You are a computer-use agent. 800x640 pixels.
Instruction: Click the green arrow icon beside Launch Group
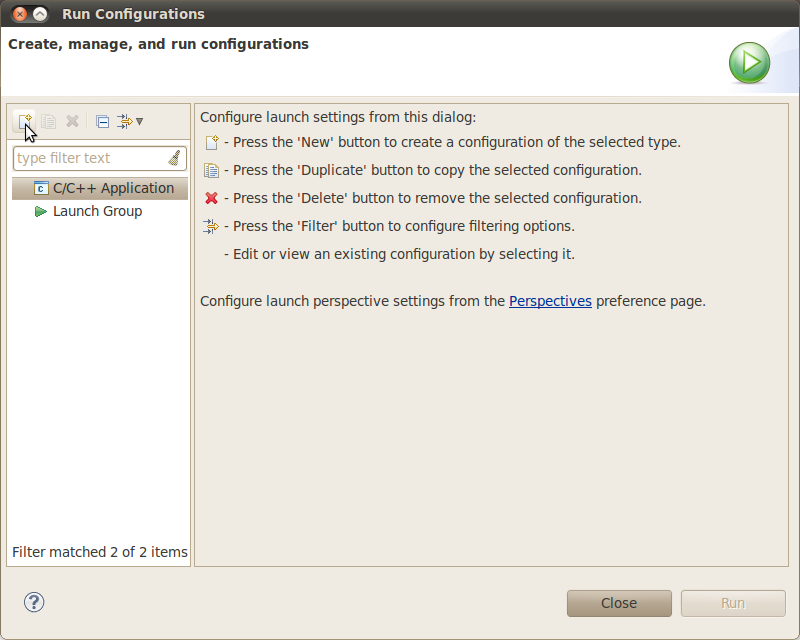pos(41,211)
